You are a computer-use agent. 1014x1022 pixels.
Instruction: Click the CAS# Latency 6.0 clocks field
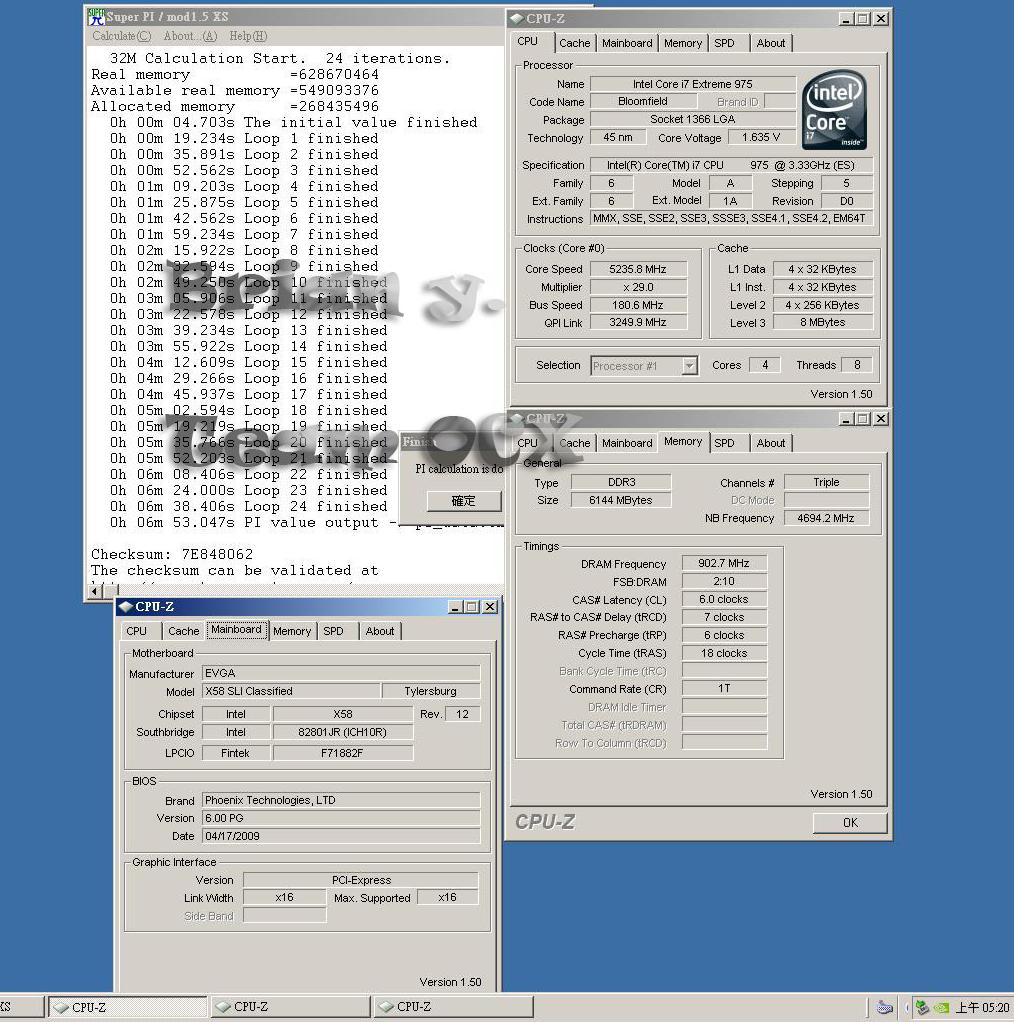[x=723, y=599]
